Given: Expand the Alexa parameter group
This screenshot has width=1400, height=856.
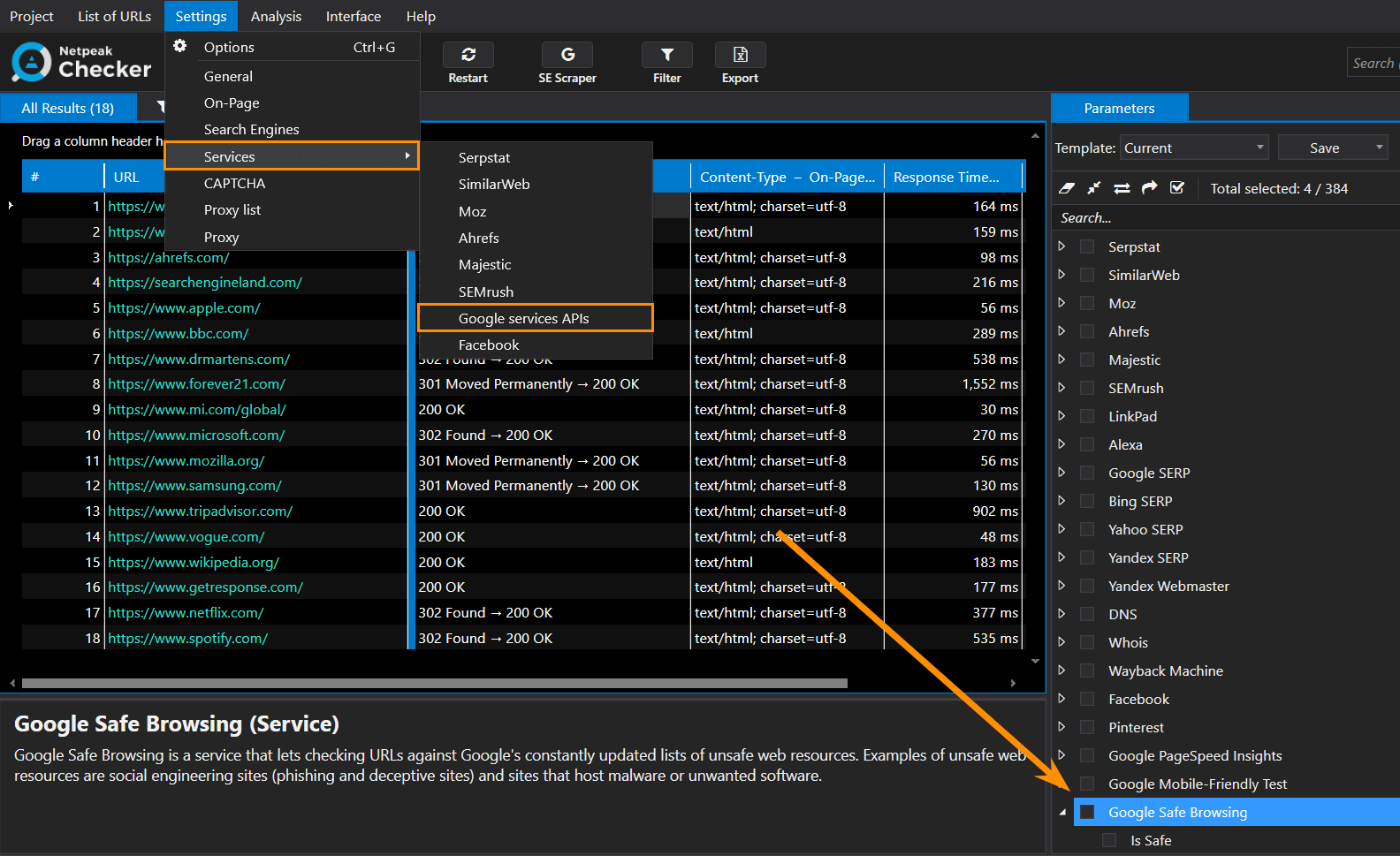Looking at the screenshot, I should (1061, 443).
